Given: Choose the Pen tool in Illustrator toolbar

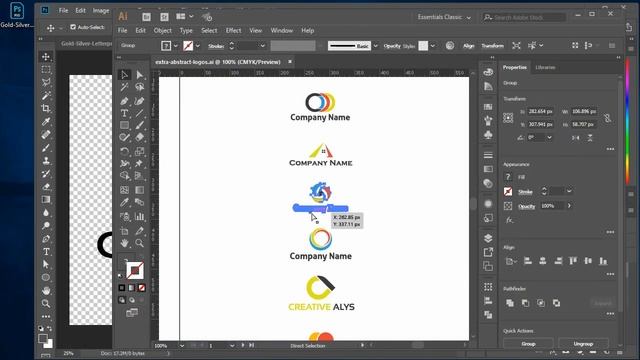Looking at the screenshot, I should pos(124,100).
